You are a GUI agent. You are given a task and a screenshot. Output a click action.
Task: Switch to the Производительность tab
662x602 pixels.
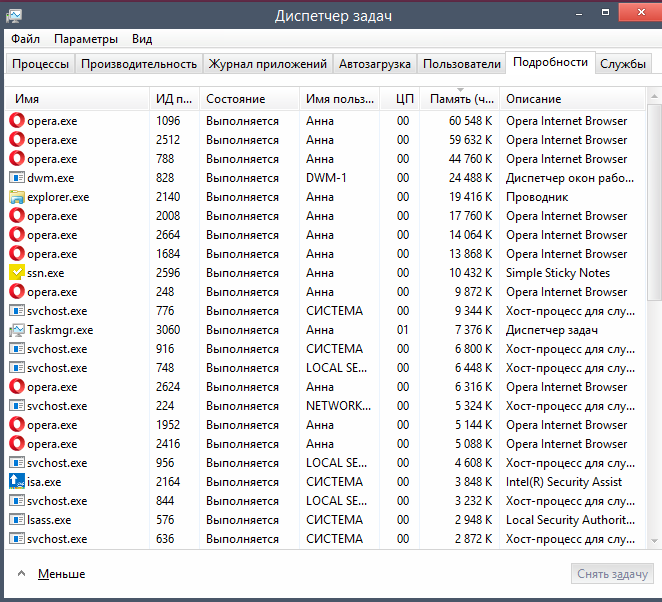(139, 64)
